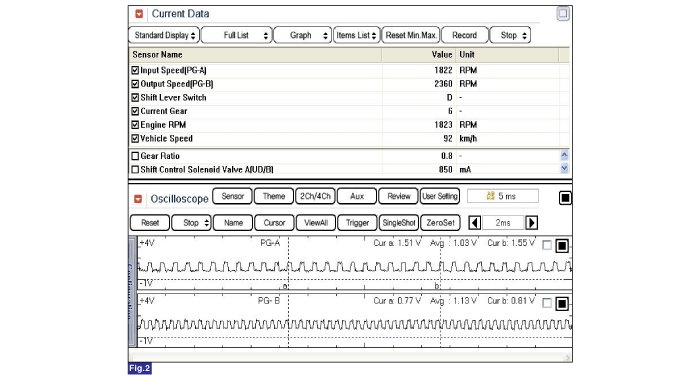The width and height of the screenshot is (700, 376).
Task: Collapse the Current Data panel red arrow icon
Action: click(x=139, y=14)
